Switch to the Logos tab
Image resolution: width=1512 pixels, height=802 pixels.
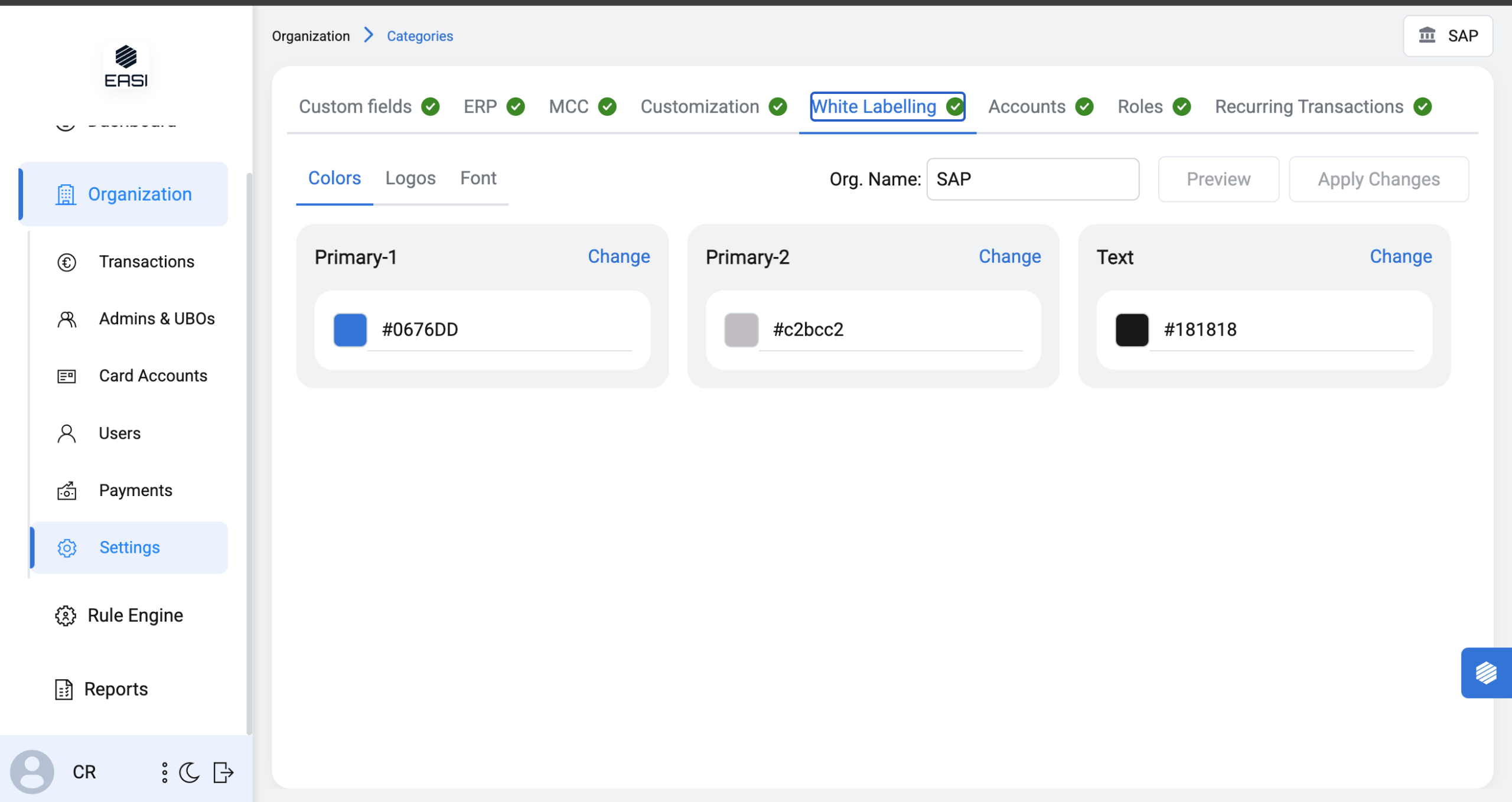coord(410,178)
